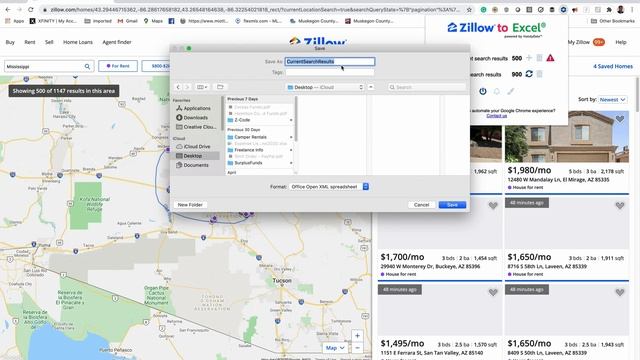Viewport: 640px width, 360px height.
Task: Click the Zillow to Excel extension icon
Action: click(563, 9)
